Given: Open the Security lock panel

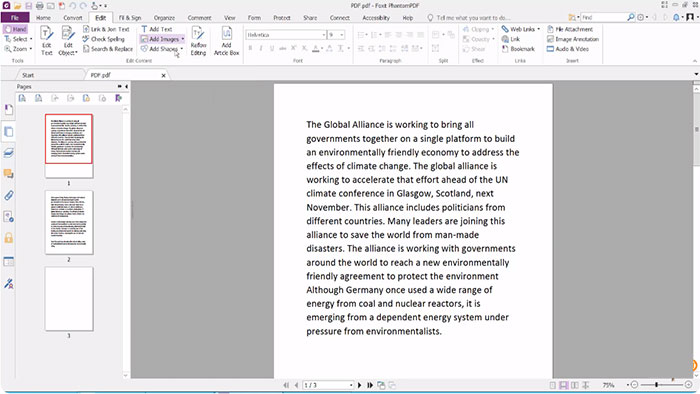Looking at the screenshot, I should tap(8, 238).
